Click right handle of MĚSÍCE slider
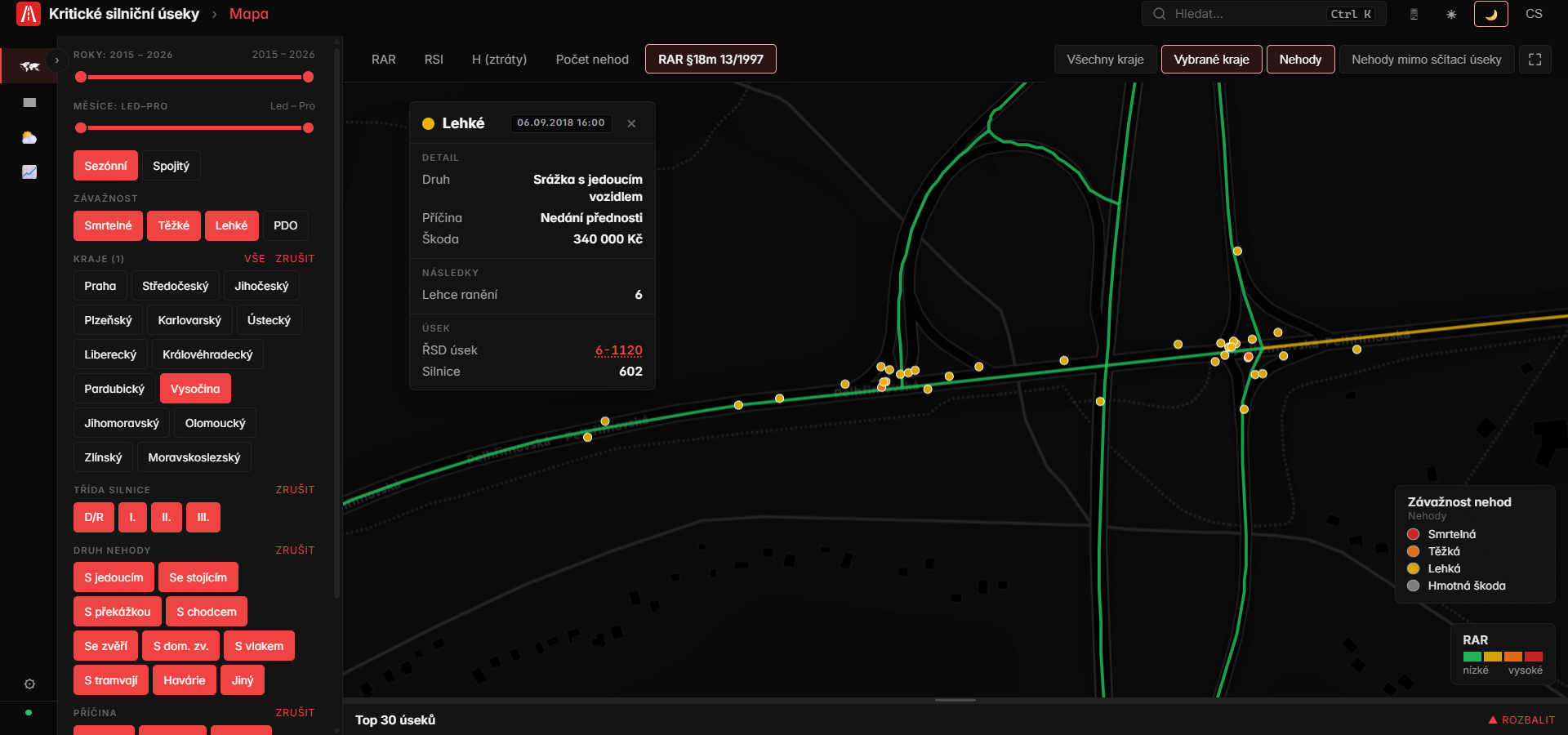 [308, 127]
